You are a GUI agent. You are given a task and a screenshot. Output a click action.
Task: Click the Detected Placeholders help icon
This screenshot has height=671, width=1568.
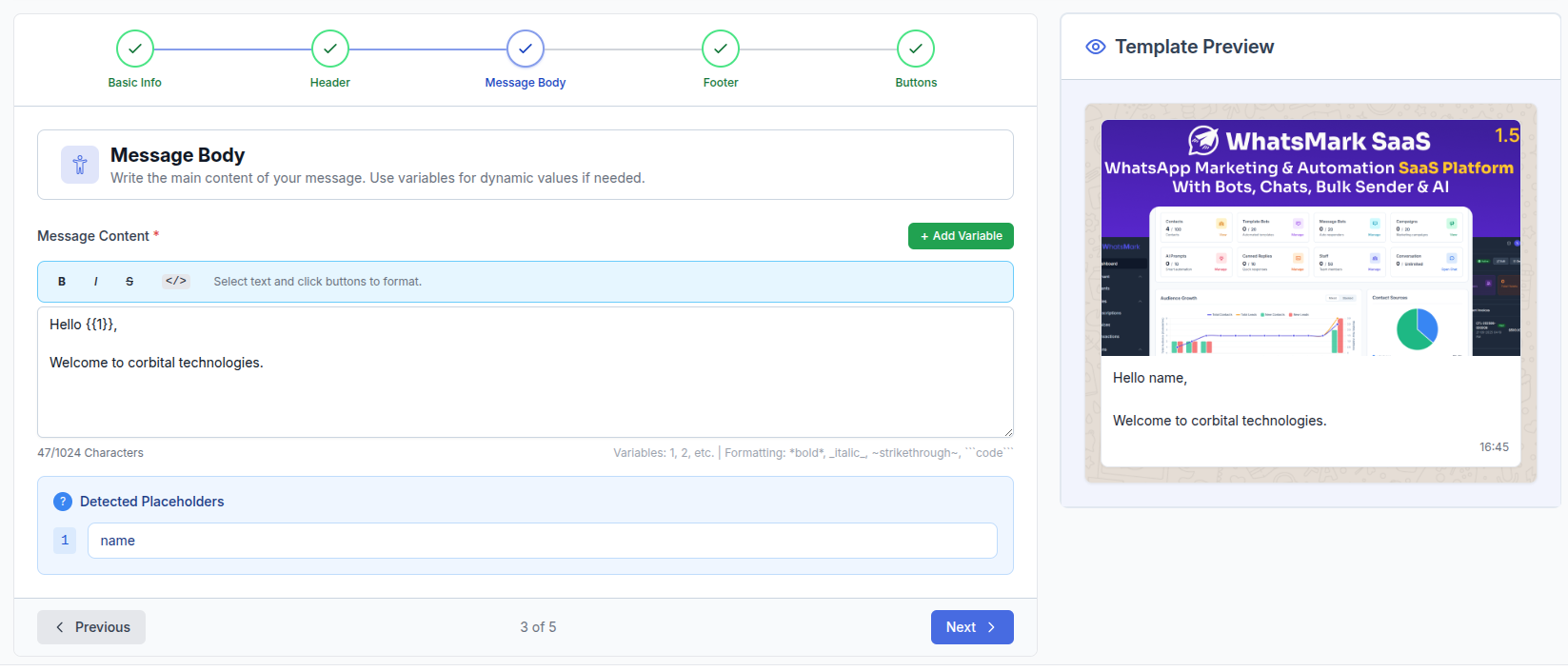tap(63, 502)
